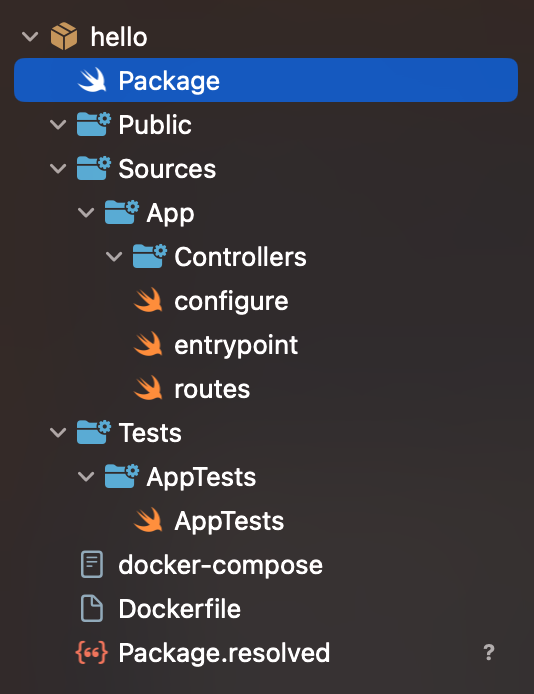Collapse the hello project root
534x694 pixels.
click(30, 36)
